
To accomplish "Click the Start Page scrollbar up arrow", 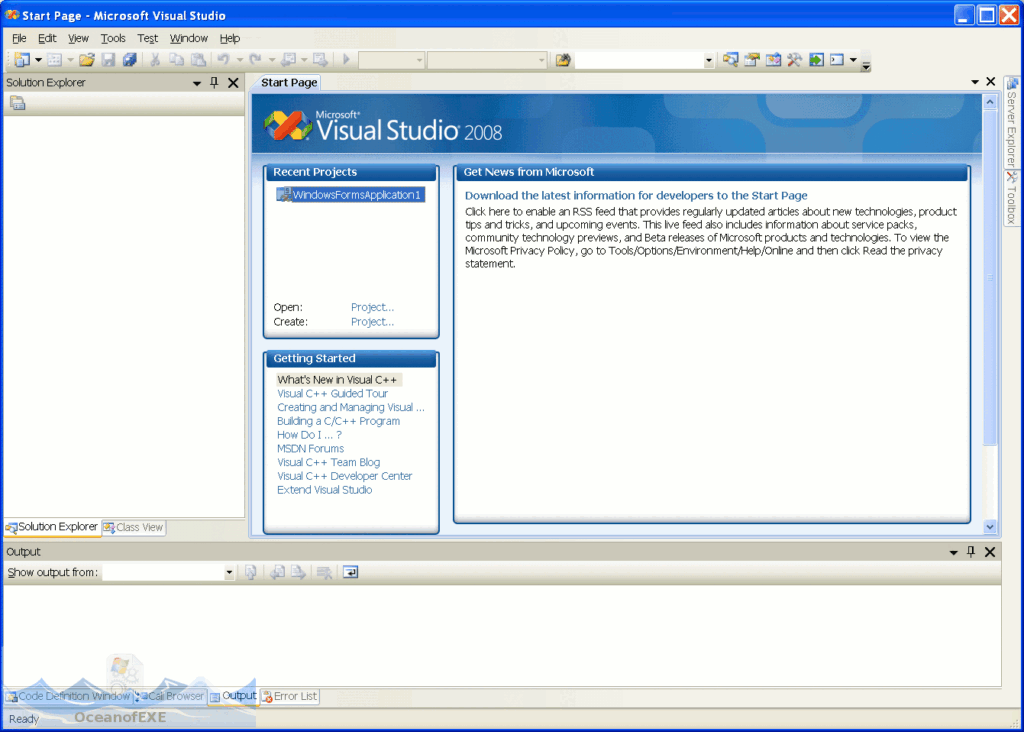I will tap(990, 99).
